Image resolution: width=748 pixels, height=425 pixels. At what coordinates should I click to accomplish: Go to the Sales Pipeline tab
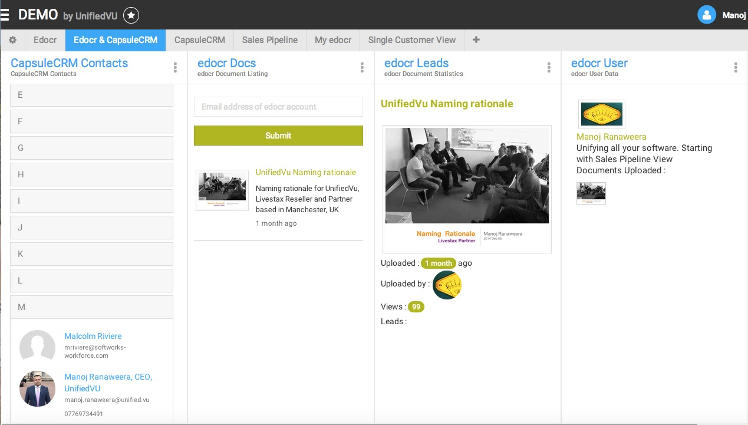pos(270,40)
